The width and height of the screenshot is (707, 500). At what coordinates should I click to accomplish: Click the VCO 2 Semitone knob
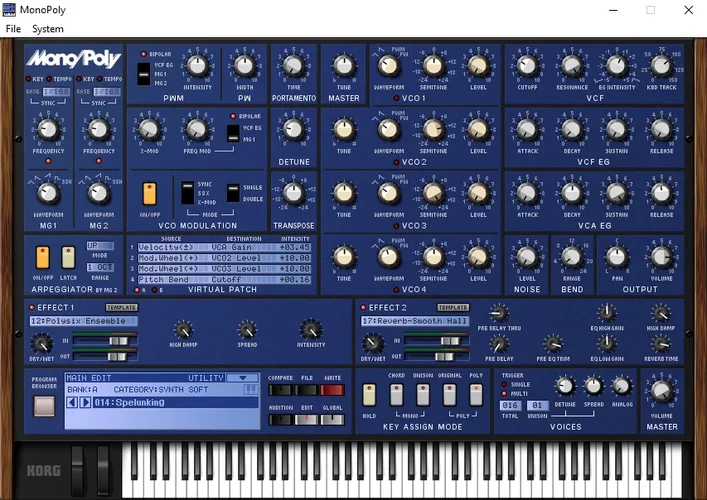pyautogui.click(x=433, y=130)
